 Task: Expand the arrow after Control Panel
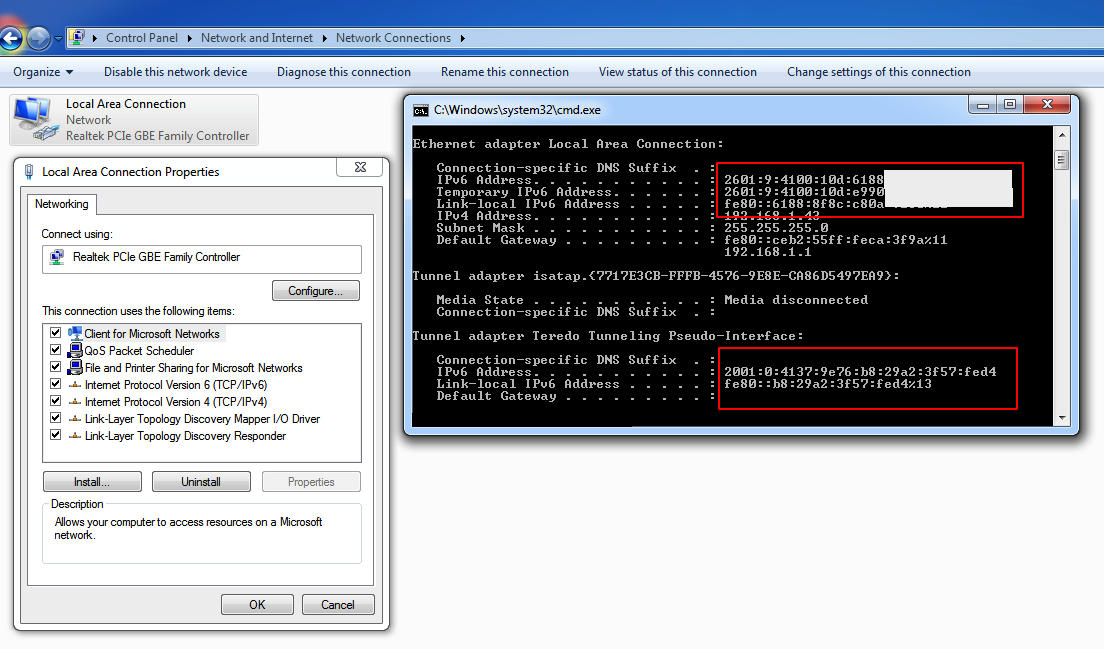189,38
